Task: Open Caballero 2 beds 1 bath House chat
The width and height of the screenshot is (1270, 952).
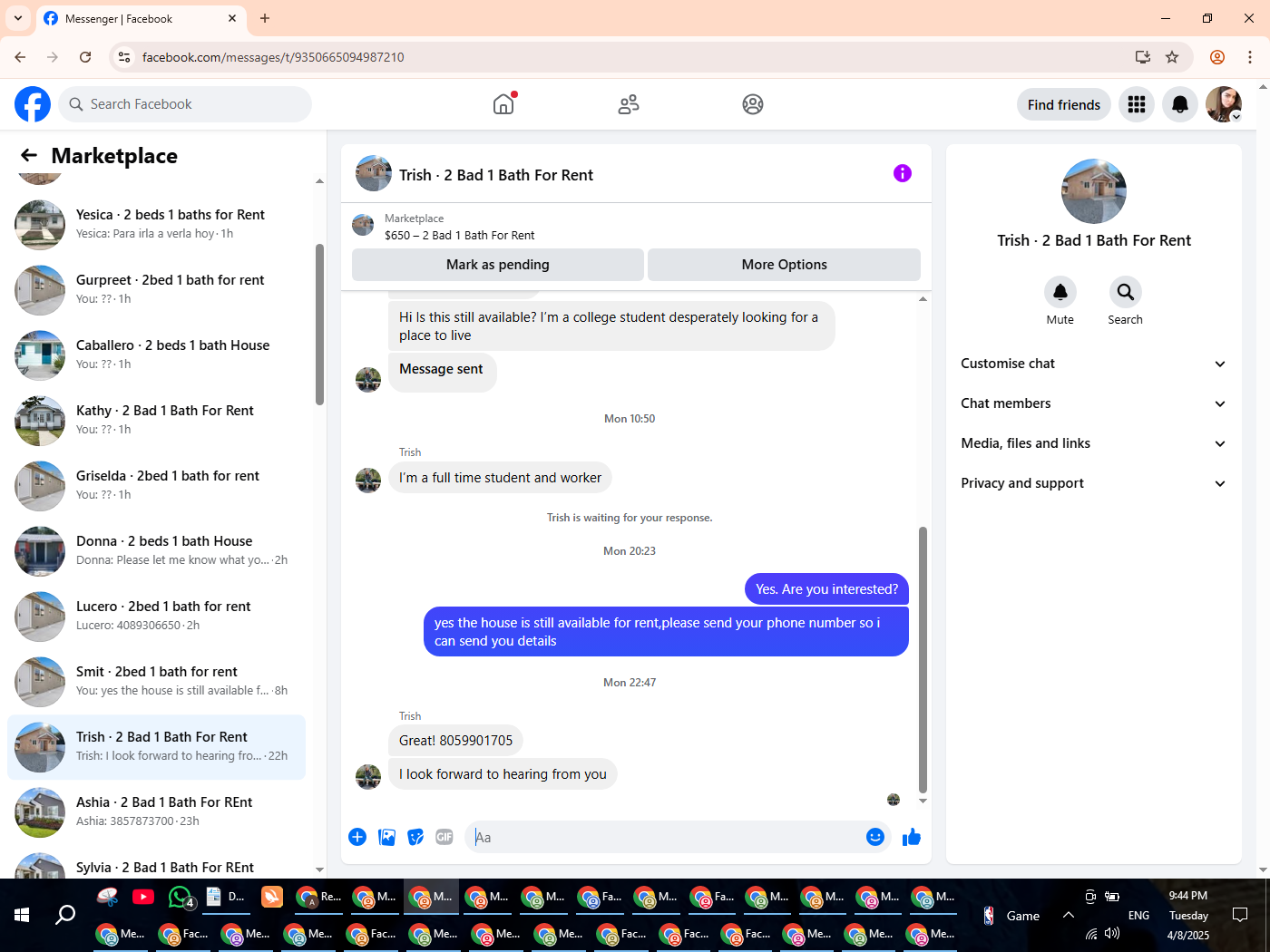Action: tap(156, 355)
